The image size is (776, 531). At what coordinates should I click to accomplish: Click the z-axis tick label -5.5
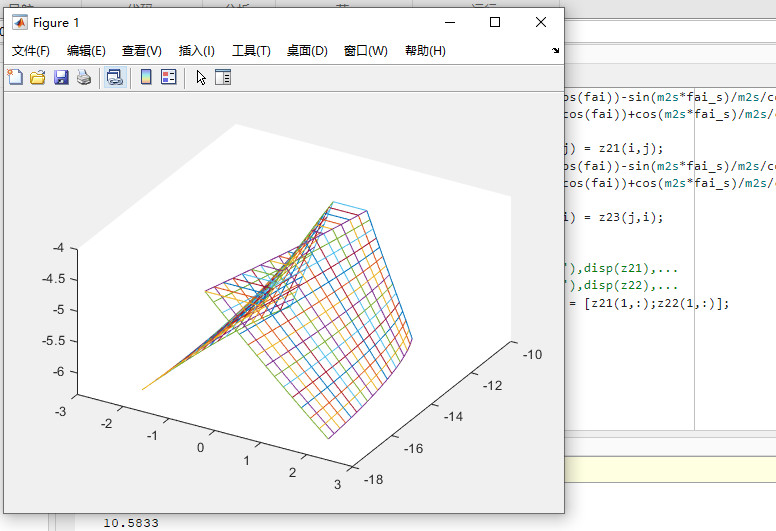pos(53,340)
